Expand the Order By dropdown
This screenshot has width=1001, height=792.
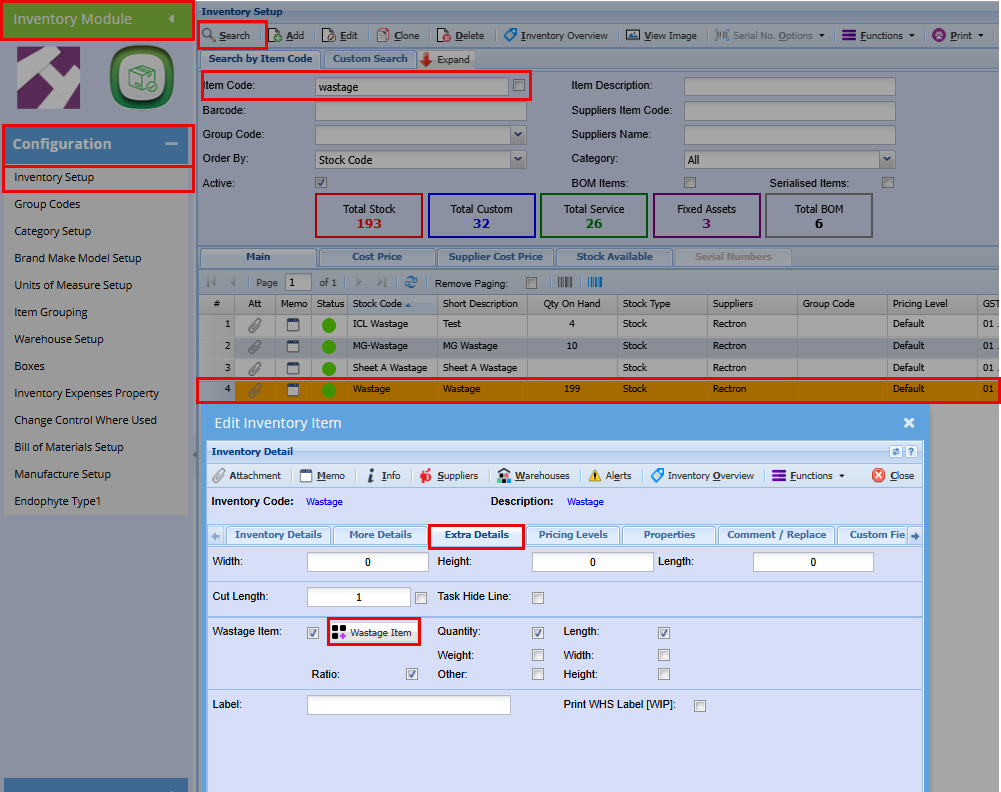517,159
